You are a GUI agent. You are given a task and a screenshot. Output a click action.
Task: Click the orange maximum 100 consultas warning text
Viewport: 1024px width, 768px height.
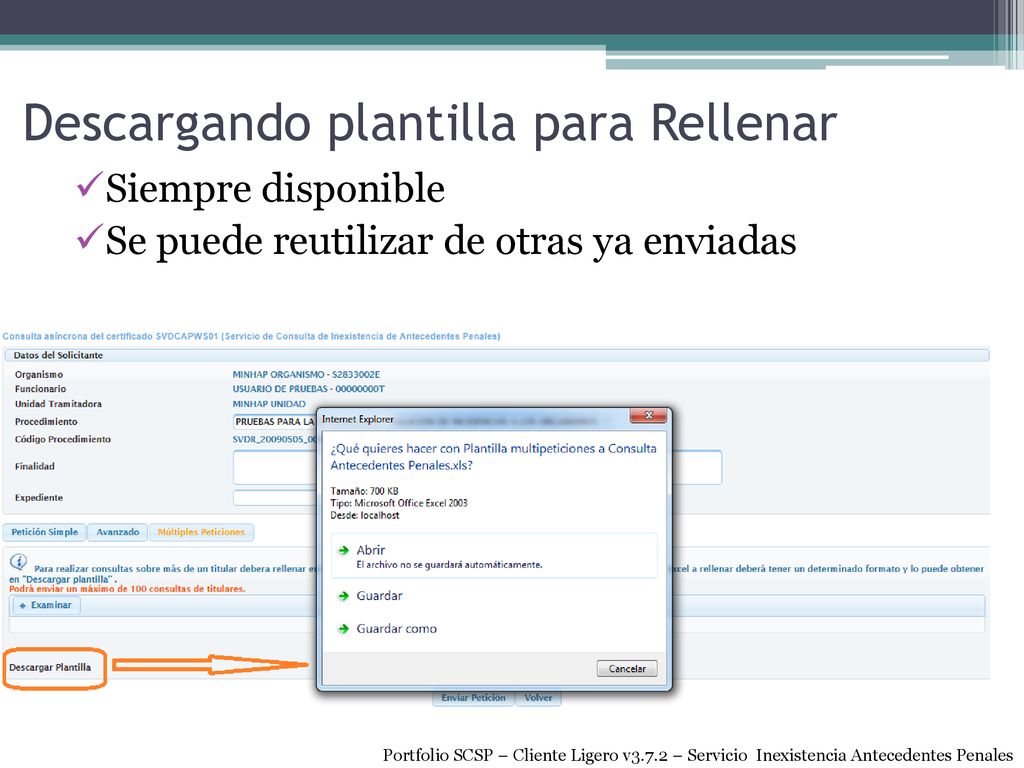[x=127, y=589]
